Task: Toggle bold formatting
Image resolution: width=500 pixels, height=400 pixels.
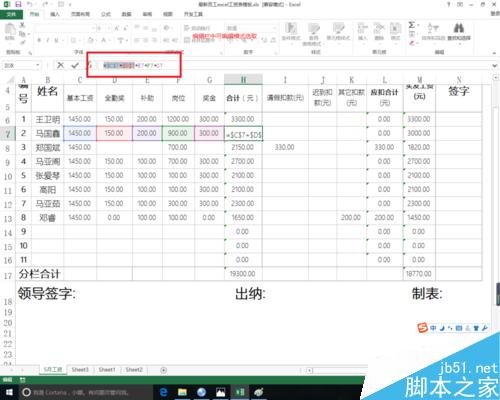Action: coord(39,40)
